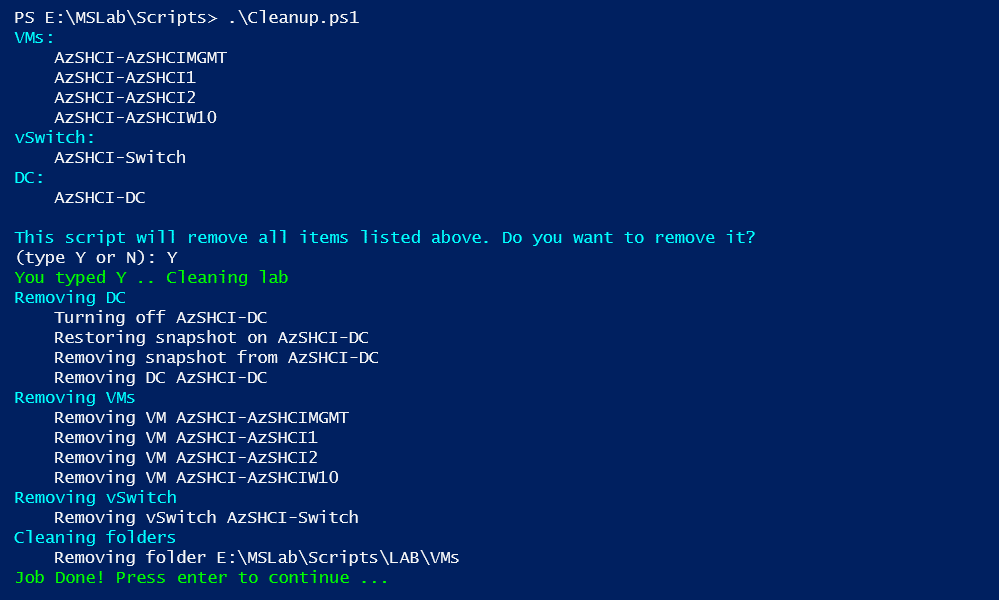Viewport: 999px width, 600px height.
Task: Click the command prompt line with Cleanup.ps1
Action: point(187,17)
